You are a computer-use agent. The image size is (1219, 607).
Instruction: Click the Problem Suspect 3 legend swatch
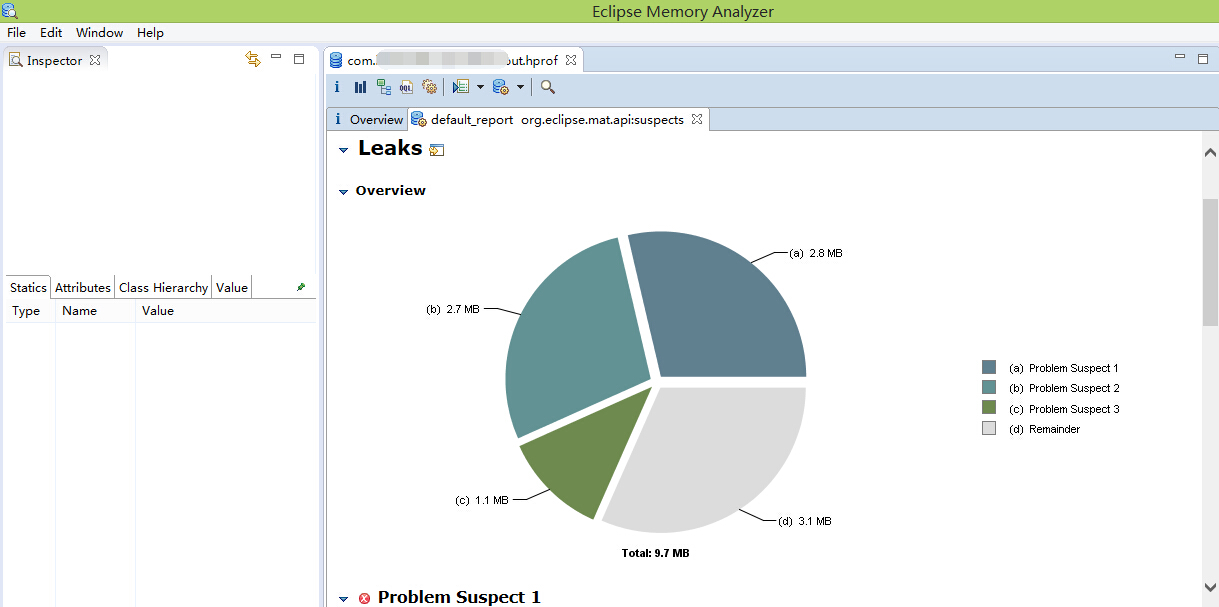pyautogui.click(x=989, y=408)
